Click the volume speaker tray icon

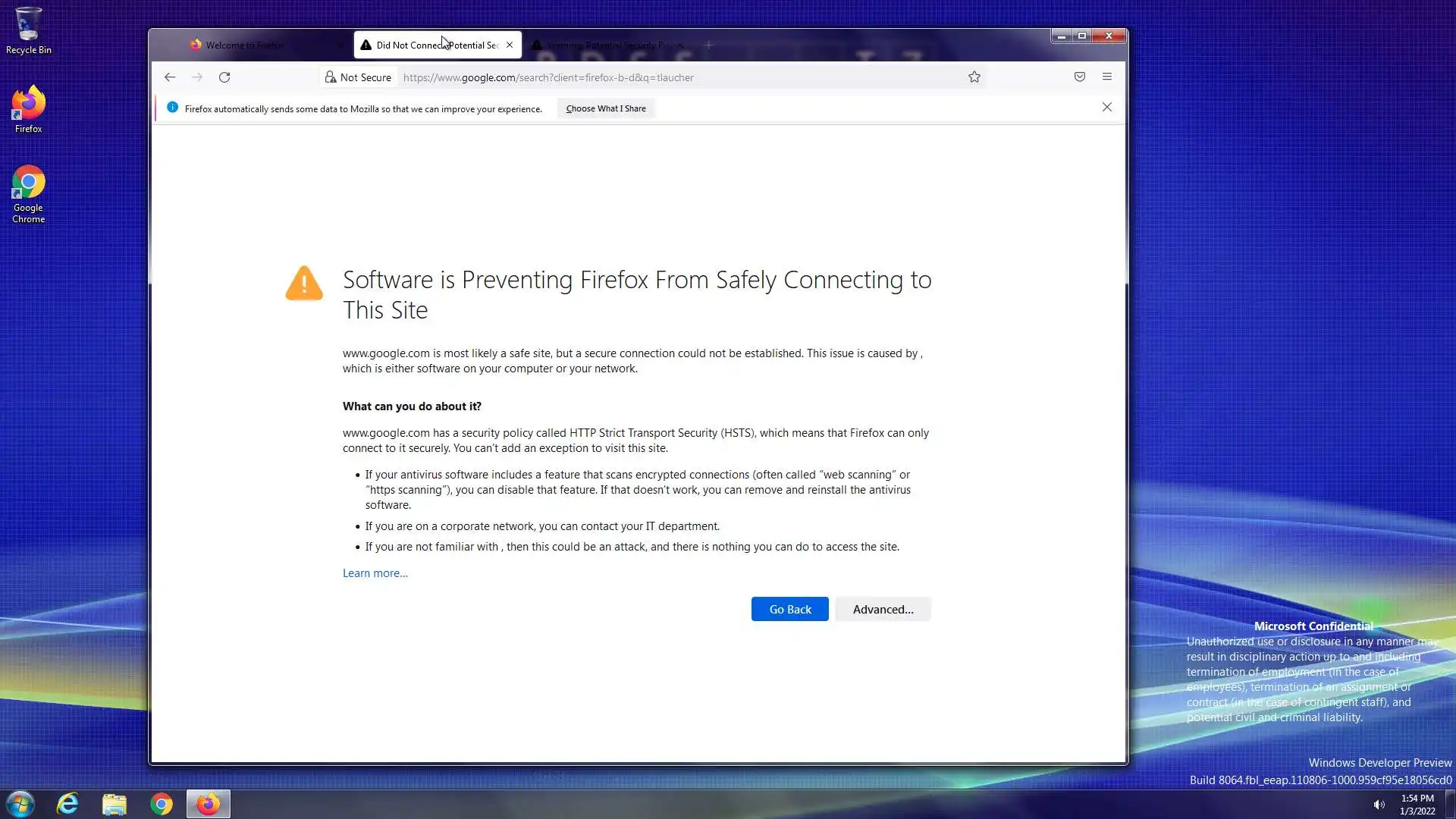(1379, 805)
